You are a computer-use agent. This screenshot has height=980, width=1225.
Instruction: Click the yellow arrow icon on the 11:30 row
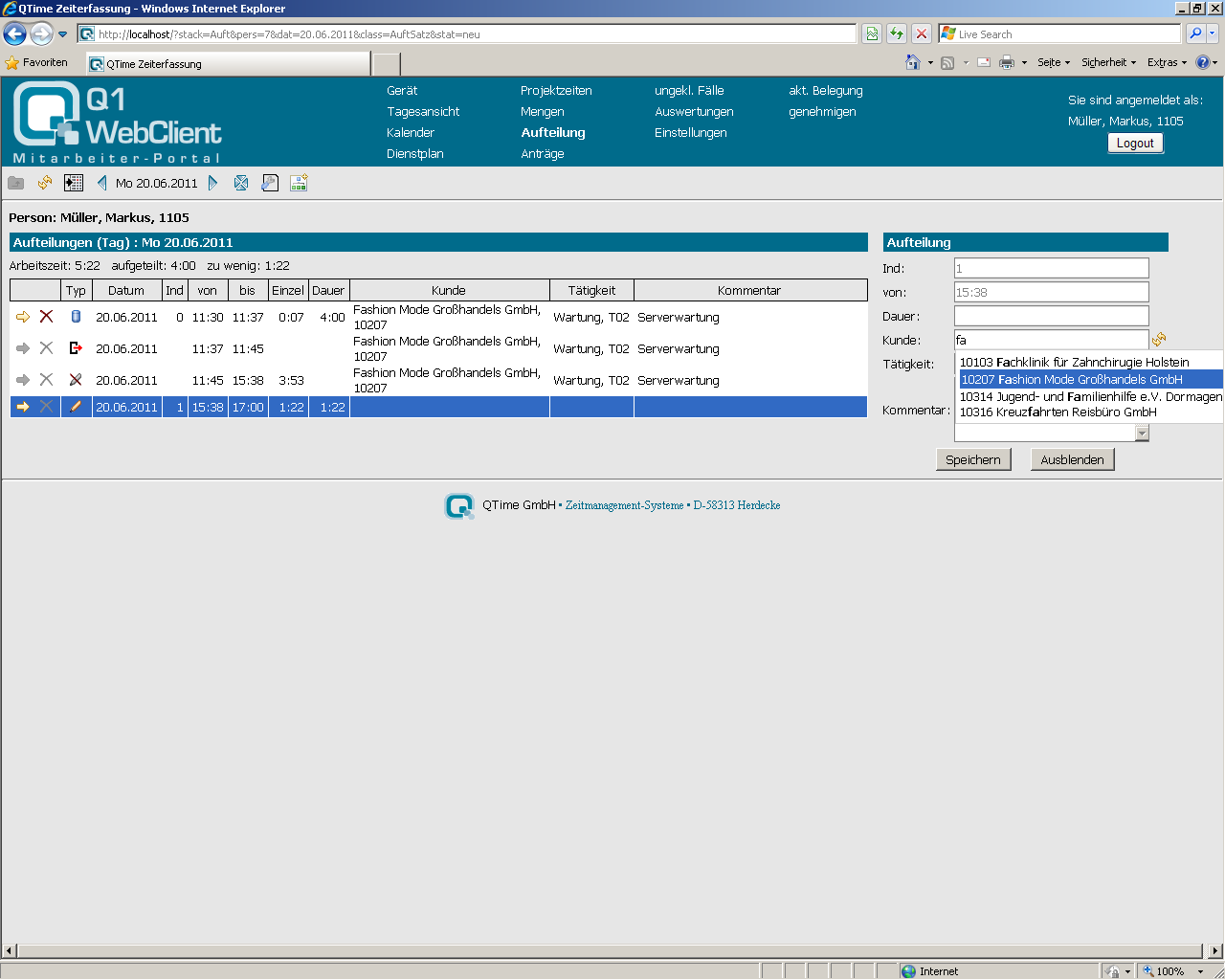22,317
